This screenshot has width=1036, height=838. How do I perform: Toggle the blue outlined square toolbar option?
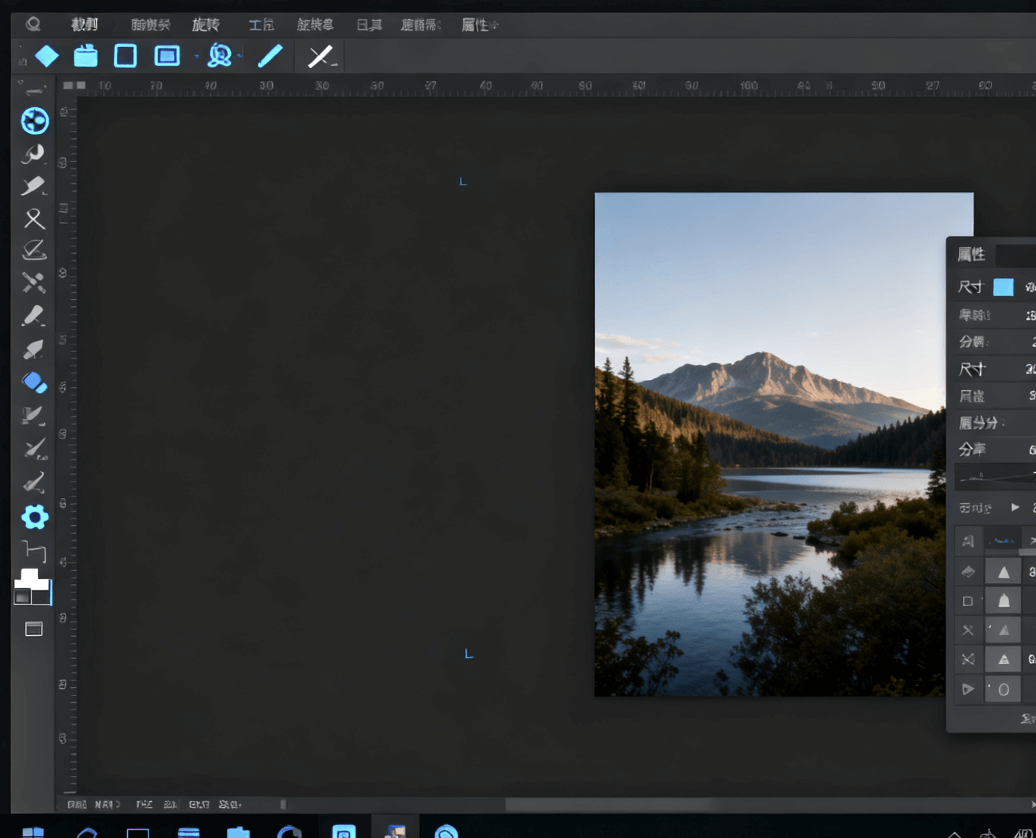point(125,56)
